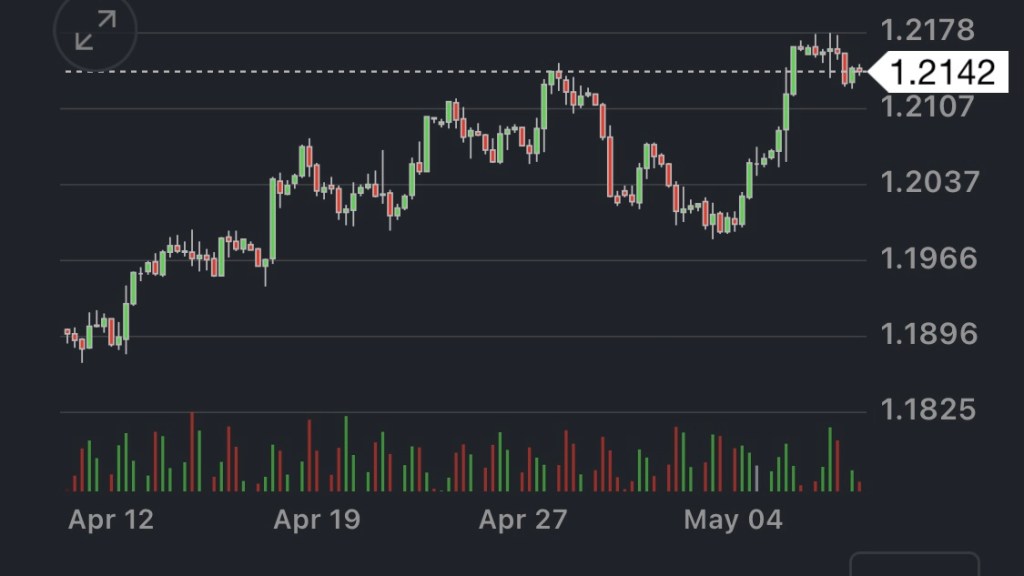Click the tallest green volume bar
1024x576 pixels.
pyautogui.click(x=346, y=454)
